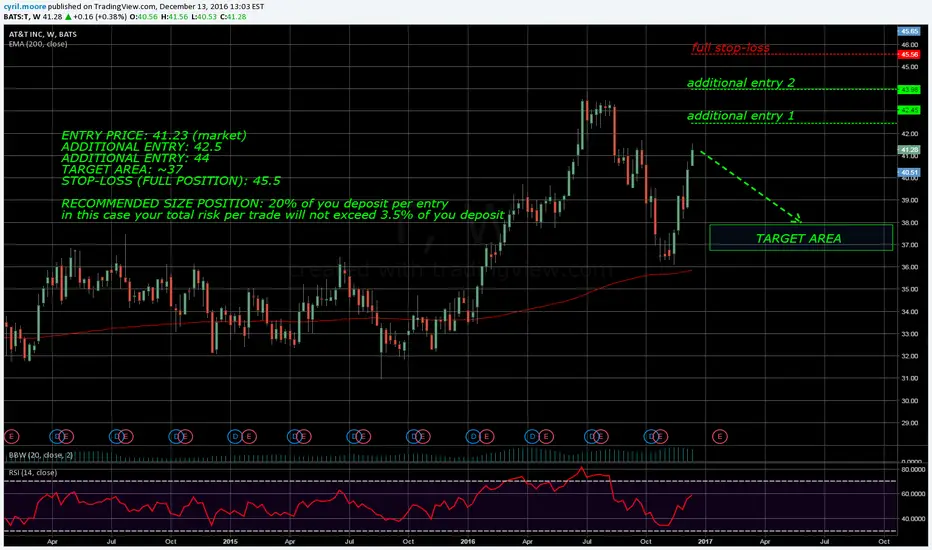Click the 46.00 price axis label
The image size is (932, 550).
tap(909, 45)
